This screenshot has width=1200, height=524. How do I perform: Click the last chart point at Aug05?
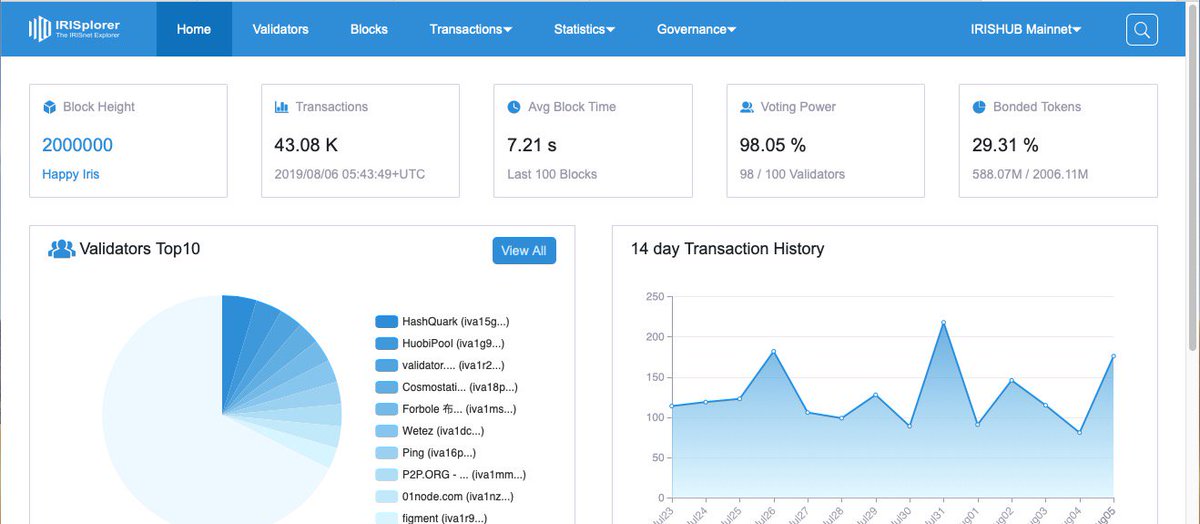coord(1113,356)
